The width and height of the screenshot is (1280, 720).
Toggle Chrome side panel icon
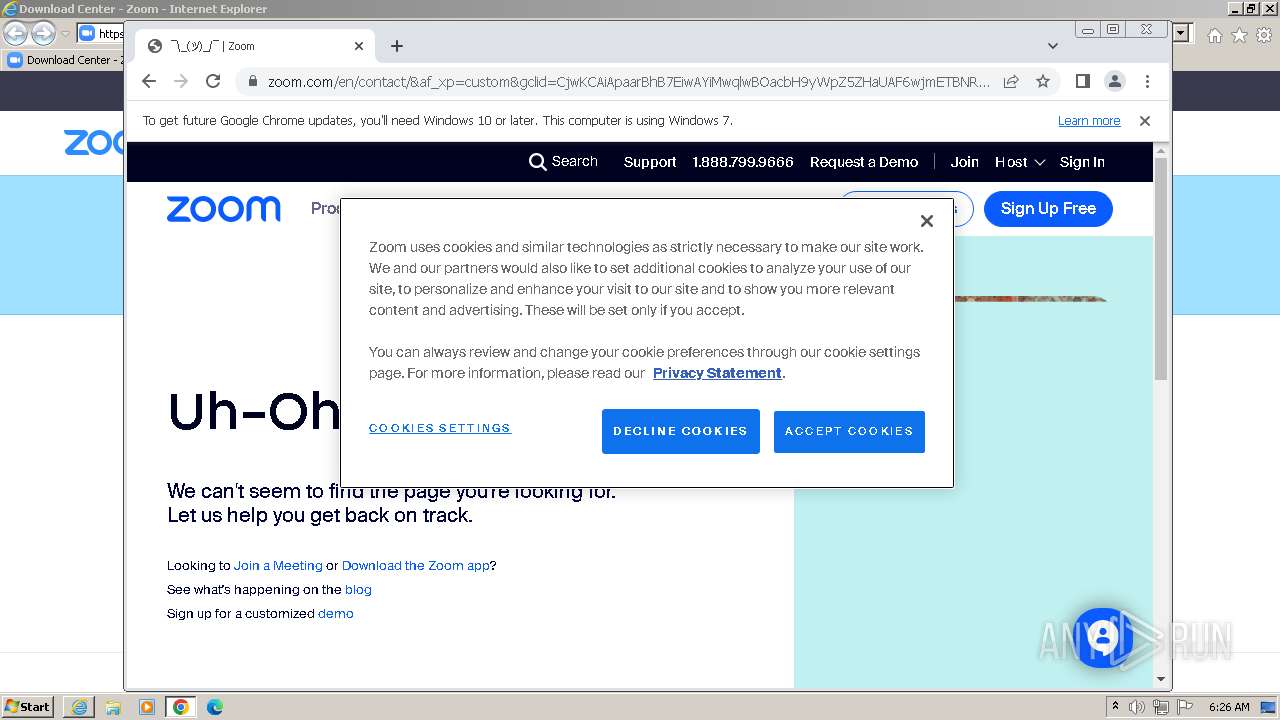tap(1082, 81)
